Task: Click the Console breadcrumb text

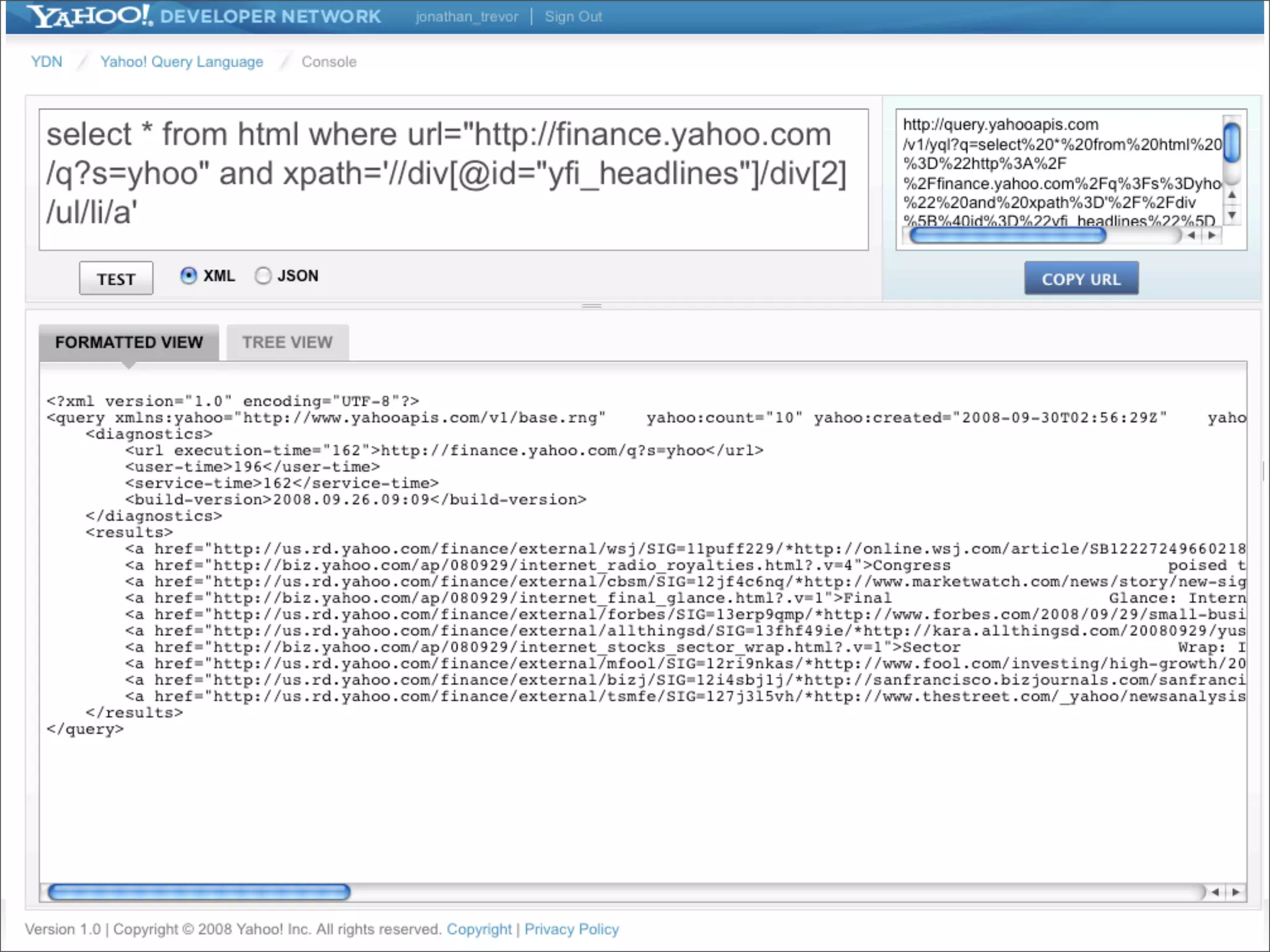Action: click(x=329, y=62)
